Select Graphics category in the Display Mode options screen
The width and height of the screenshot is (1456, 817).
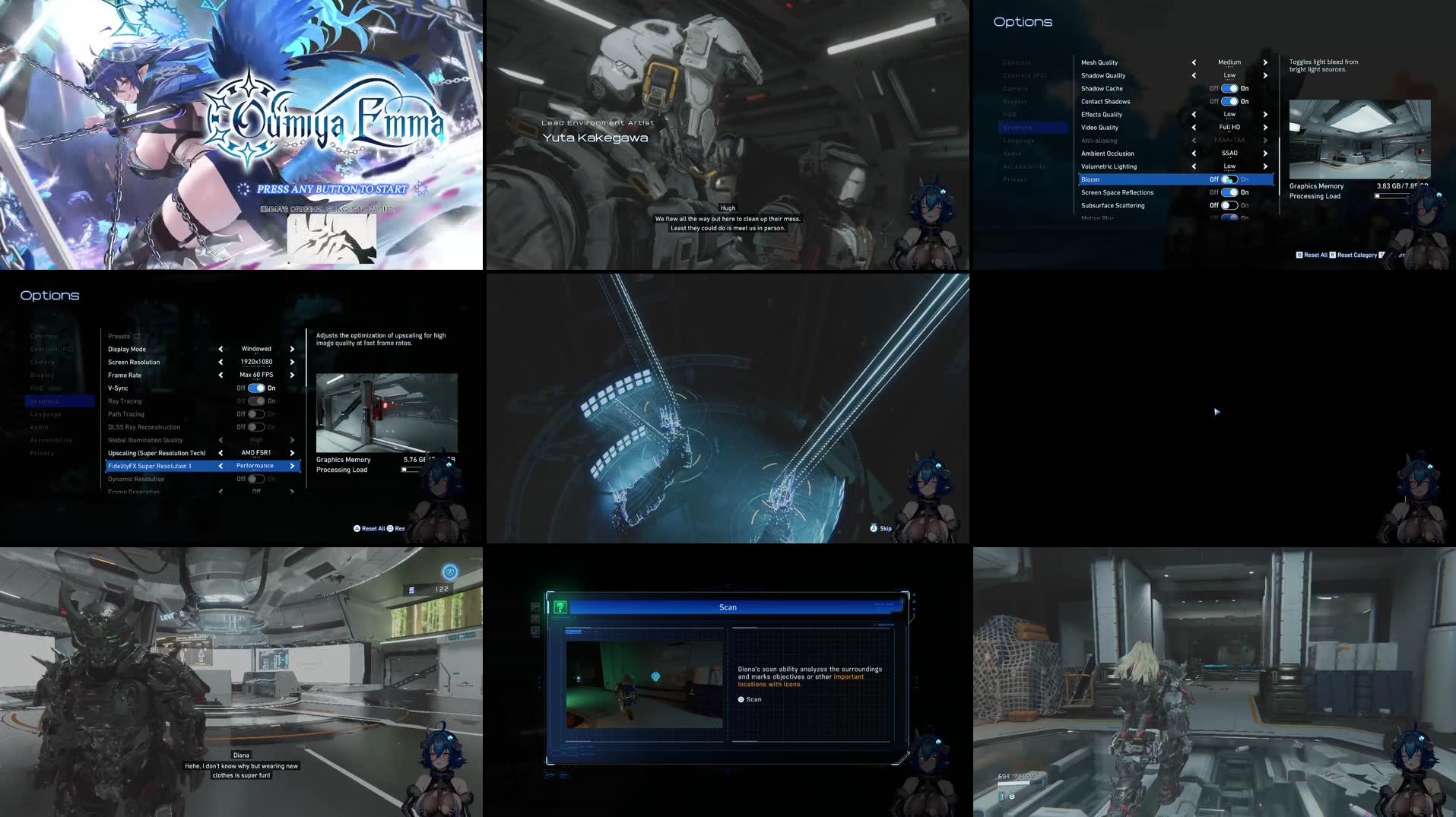pyautogui.click(x=59, y=401)
